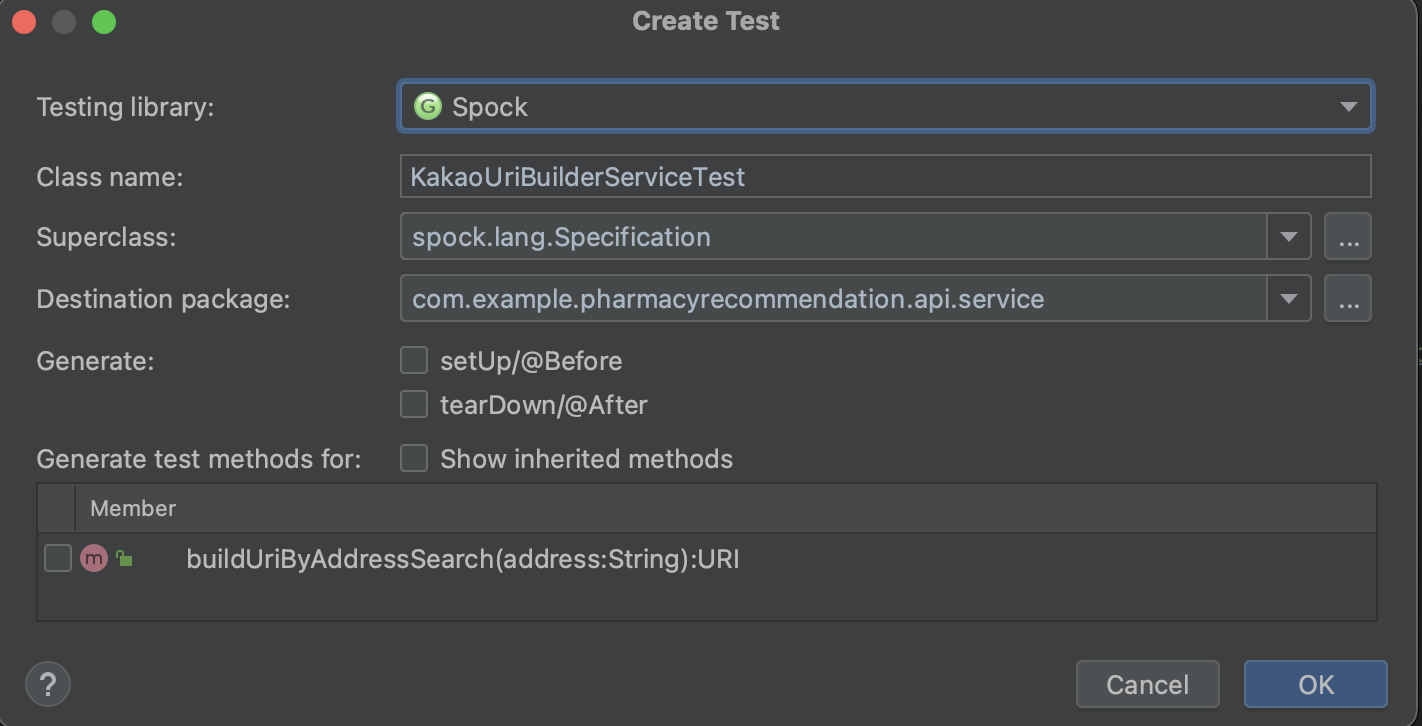This screenshot has width=1422, height=726.
Task: Close the Create Test dialog window
Action: click(x=24, y=21)
